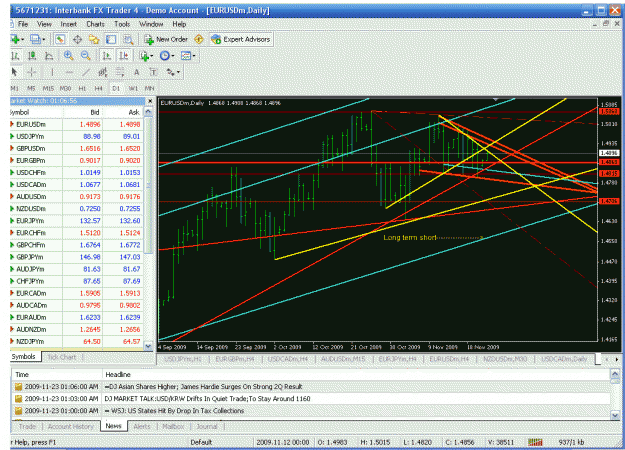Open the Insert menu

click(69, 24)
